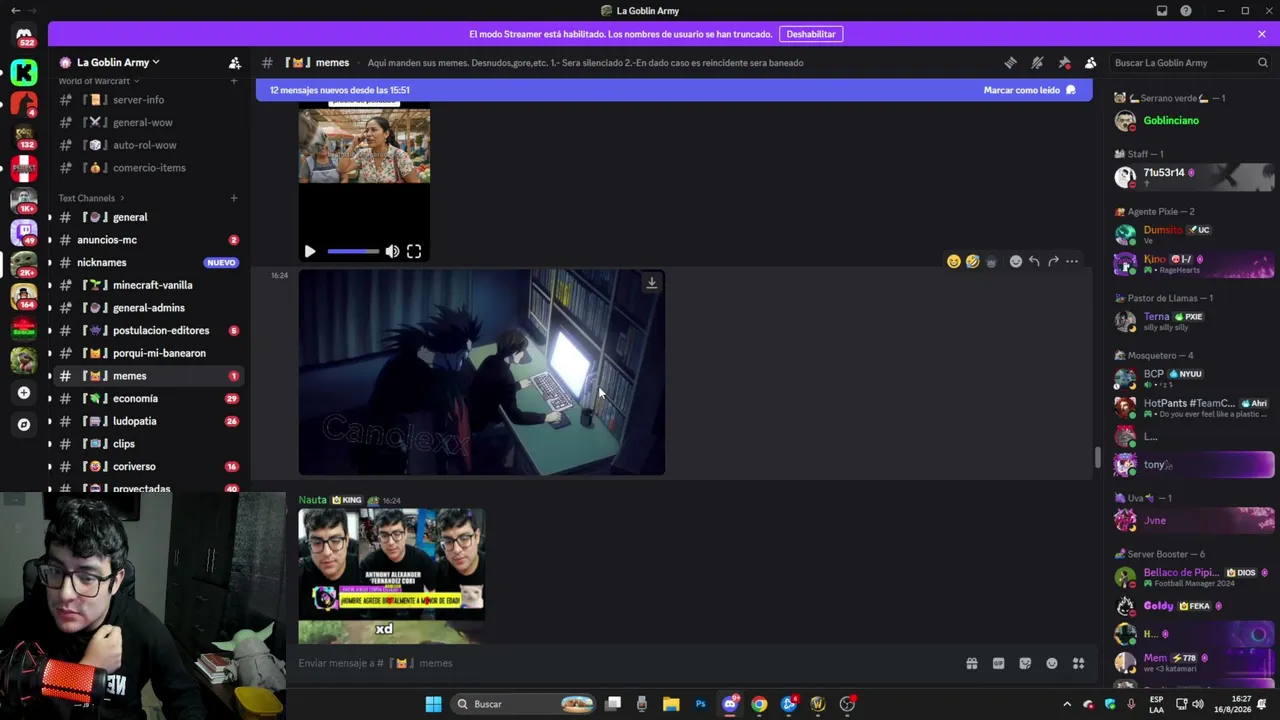
Task: Open File Explorer from the taskbar
Action: pos(671,704)
